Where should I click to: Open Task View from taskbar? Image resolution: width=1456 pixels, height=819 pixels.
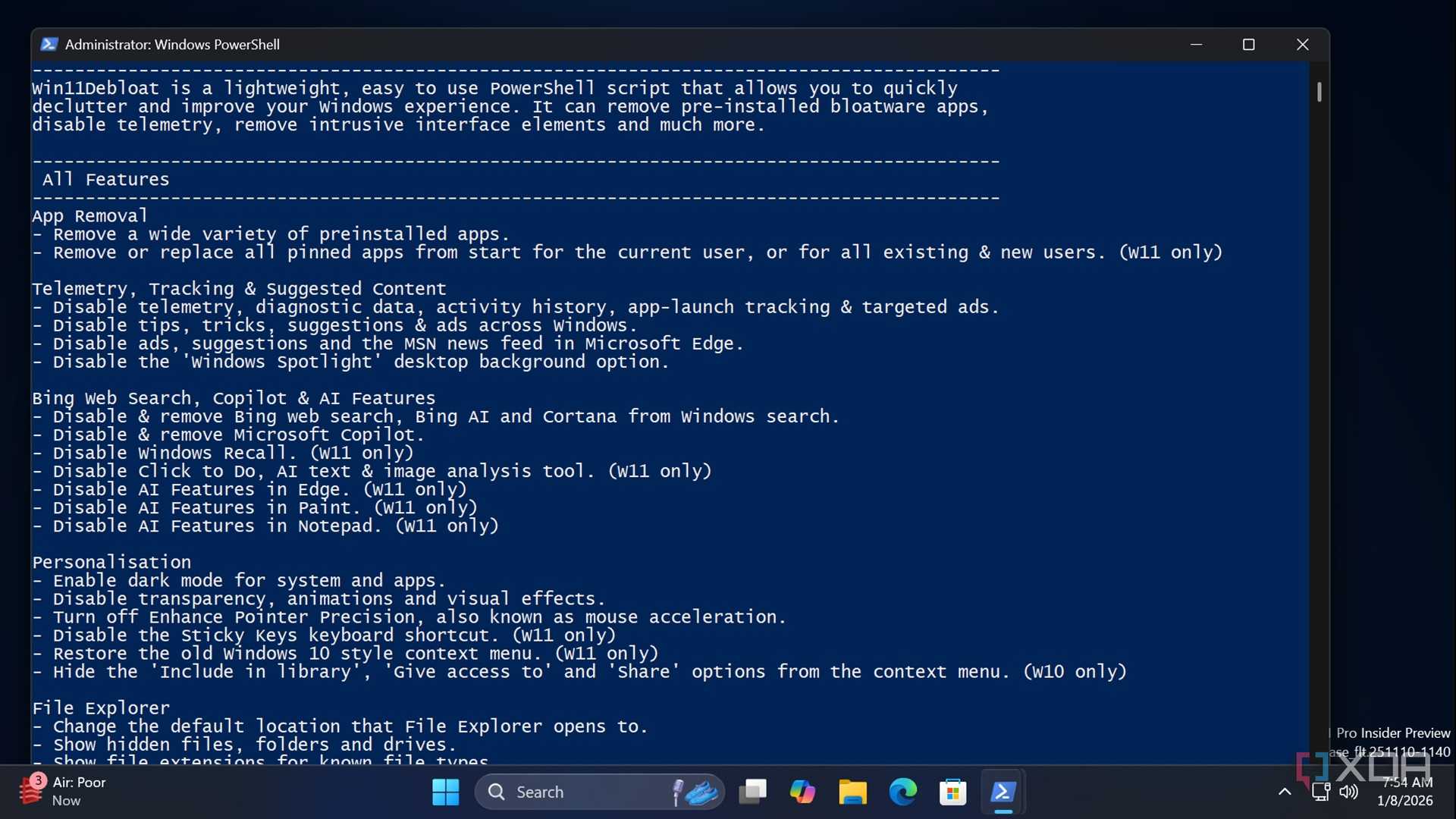(x=752, y=792)
